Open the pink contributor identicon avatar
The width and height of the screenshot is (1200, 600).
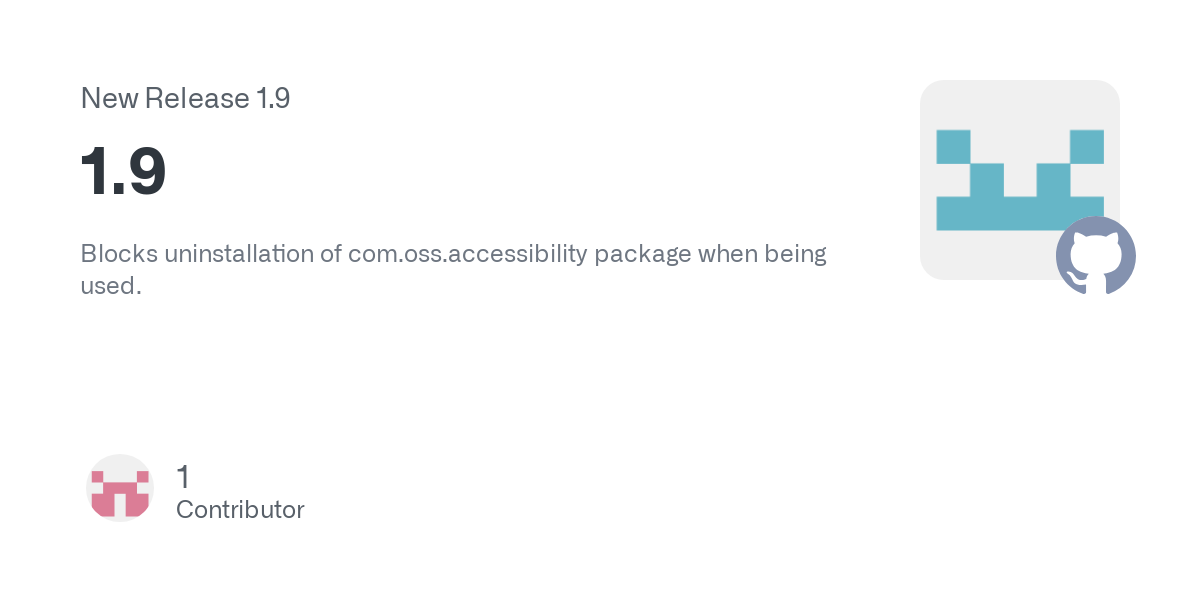click(120, 488)
